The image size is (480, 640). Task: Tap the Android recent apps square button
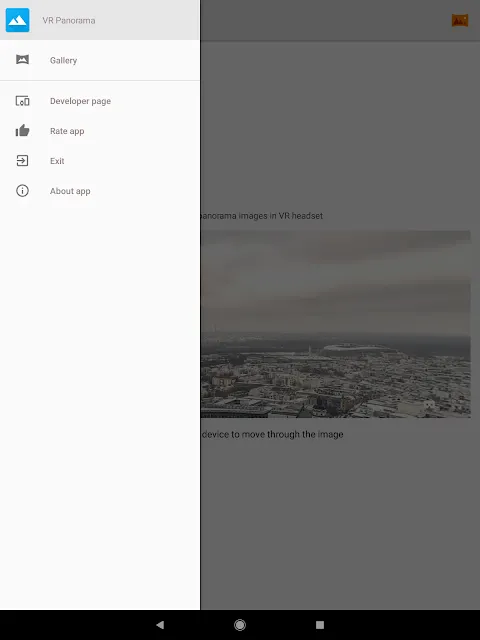pos(320,624)
